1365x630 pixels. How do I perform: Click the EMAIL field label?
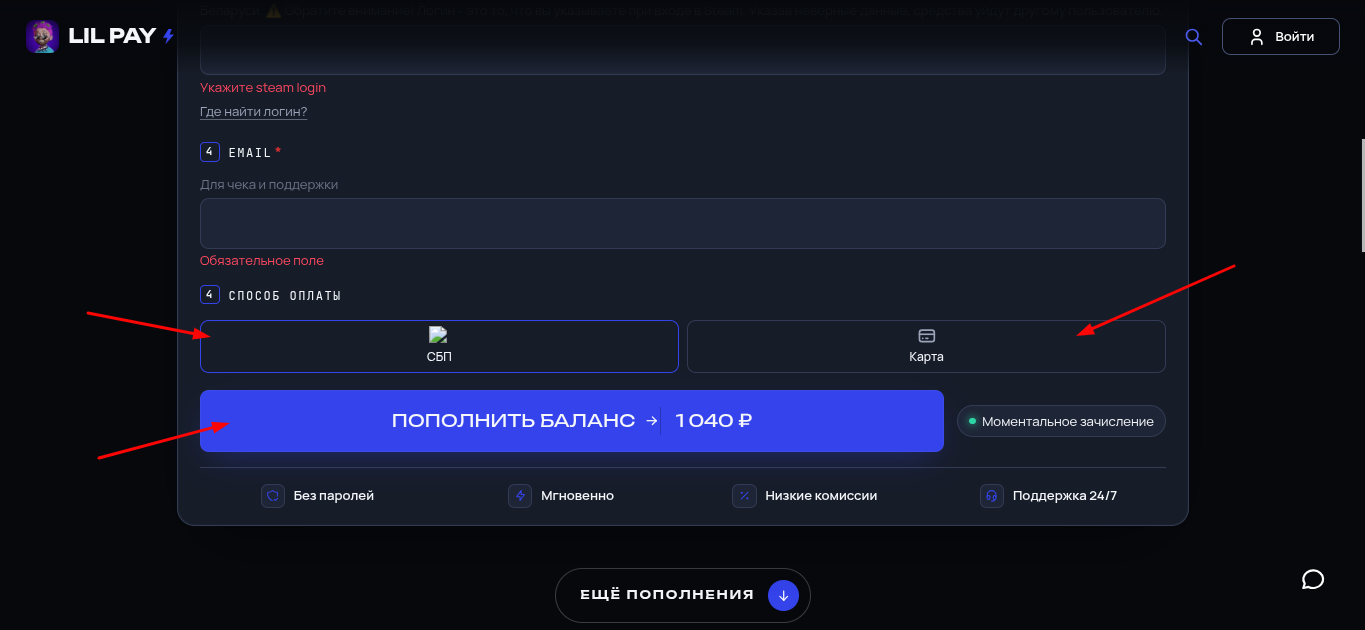(x=250, y=153)
